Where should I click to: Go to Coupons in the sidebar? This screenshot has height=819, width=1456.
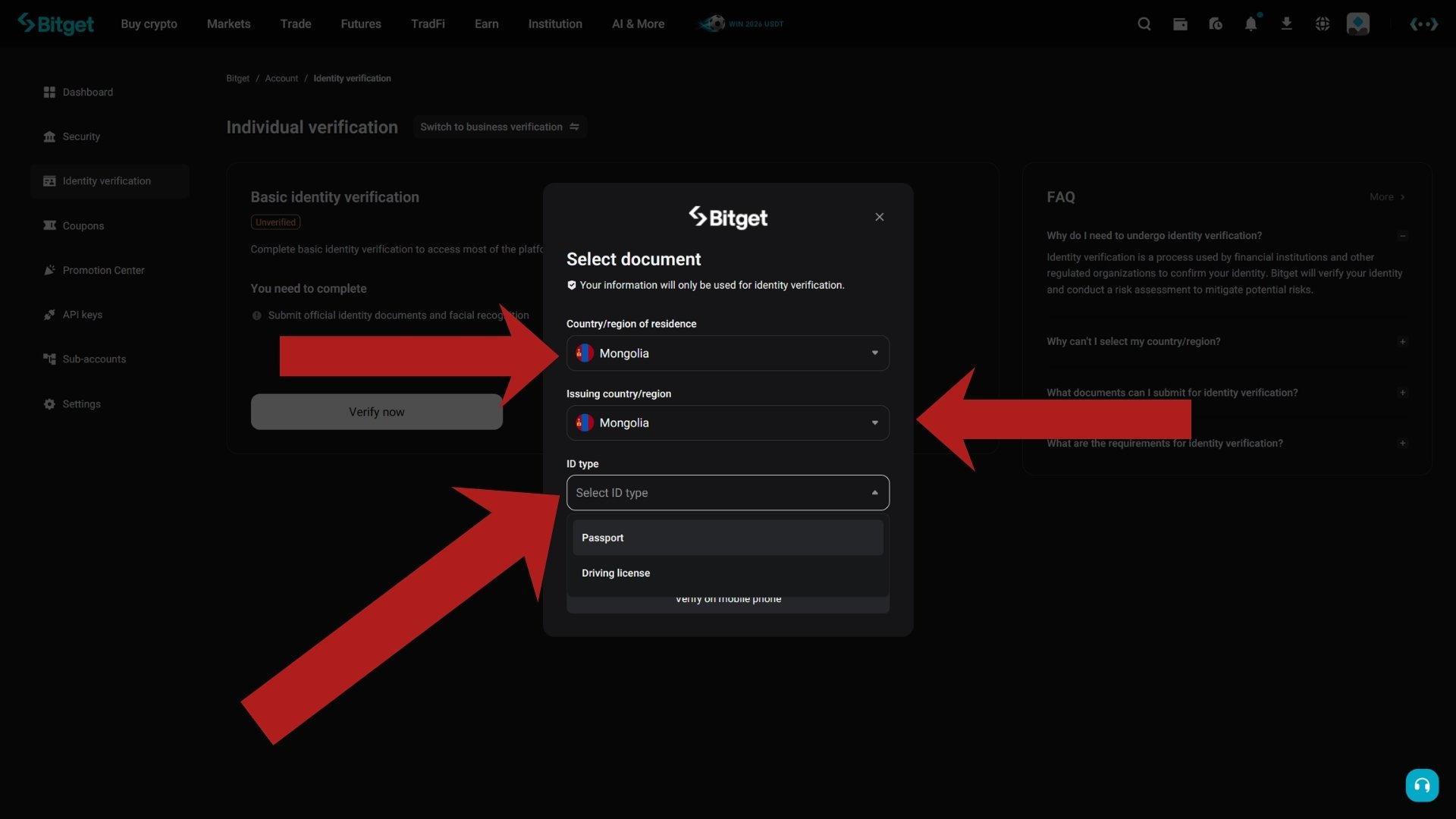(x=83, y=226)
